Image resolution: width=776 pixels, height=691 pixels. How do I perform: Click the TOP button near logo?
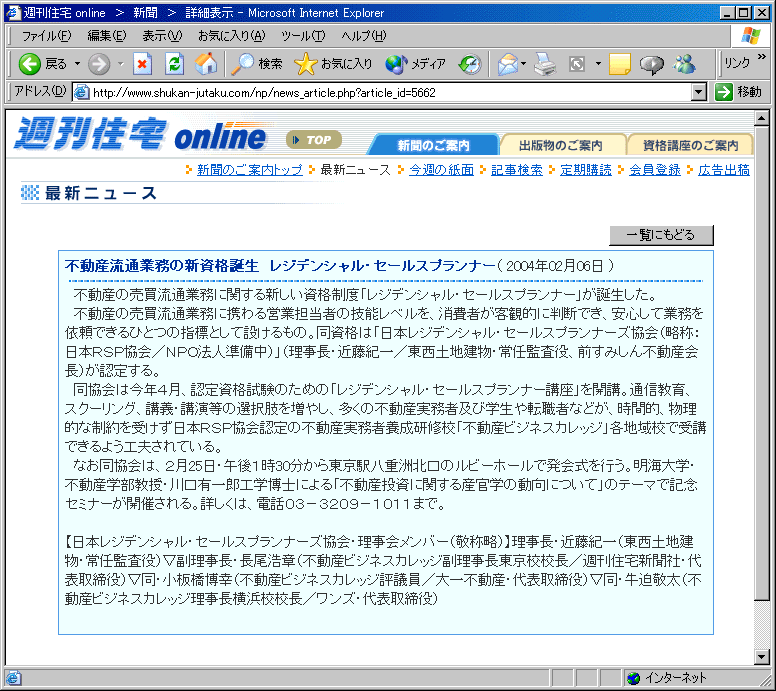[x=314, y=140]
